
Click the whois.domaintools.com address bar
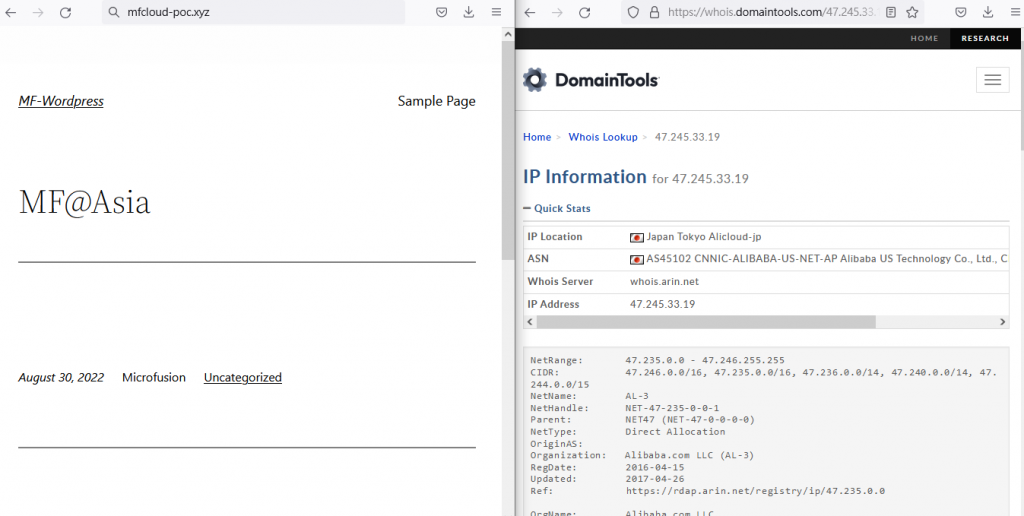[773, 12]
